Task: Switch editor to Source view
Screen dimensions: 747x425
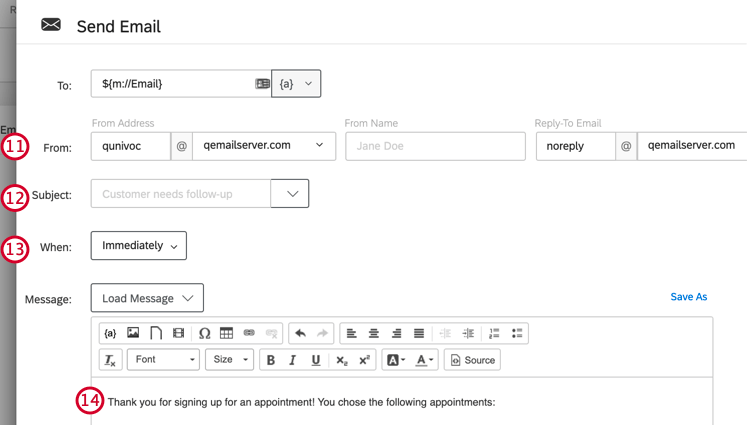Action: coord(472,360)
